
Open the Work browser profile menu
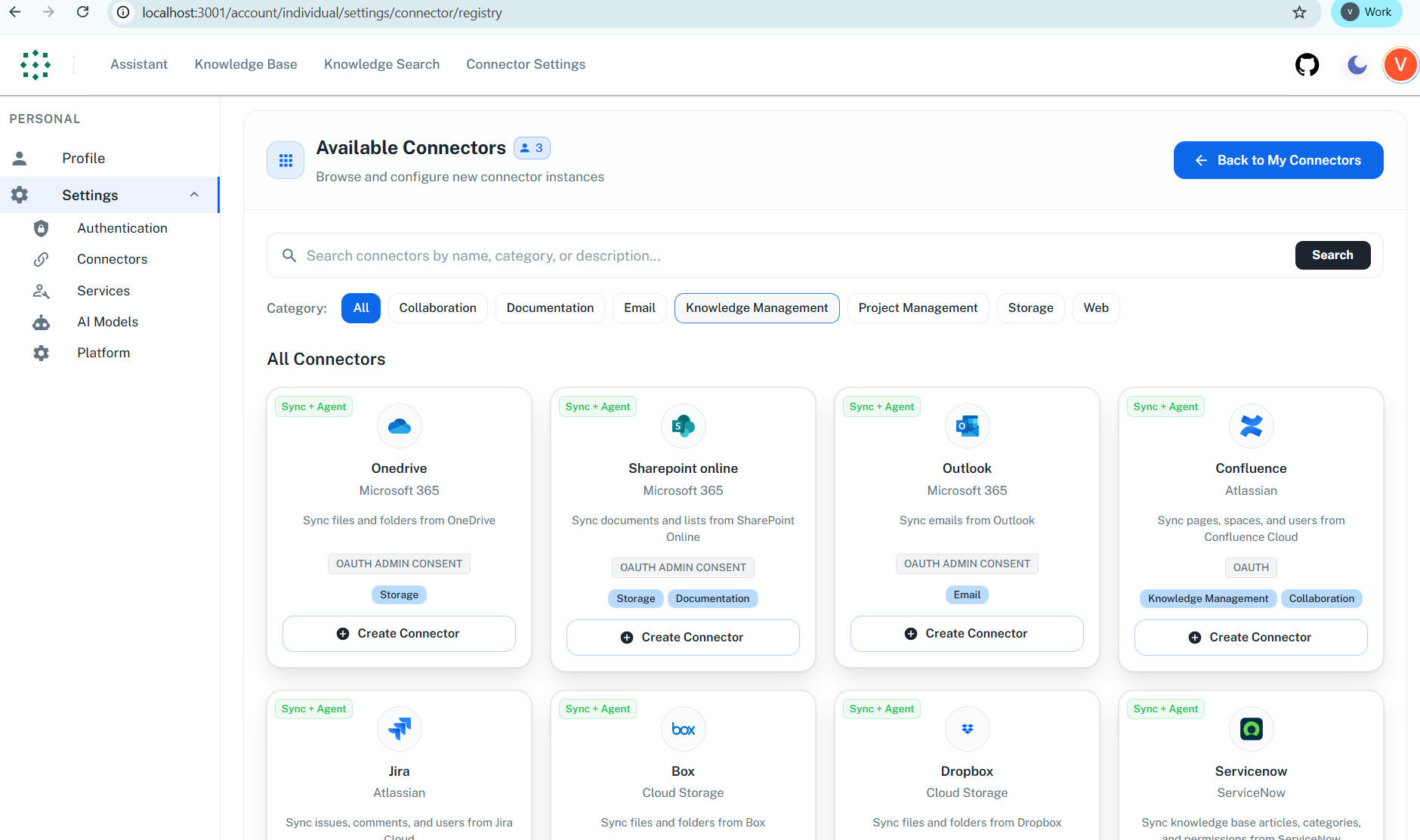1366,12
